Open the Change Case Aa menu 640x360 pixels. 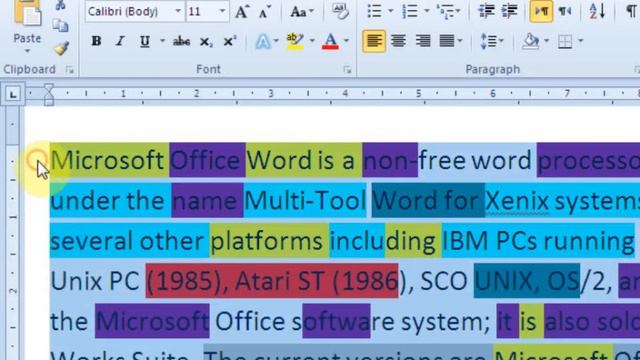pyautogui.click(x=302, y=12)
